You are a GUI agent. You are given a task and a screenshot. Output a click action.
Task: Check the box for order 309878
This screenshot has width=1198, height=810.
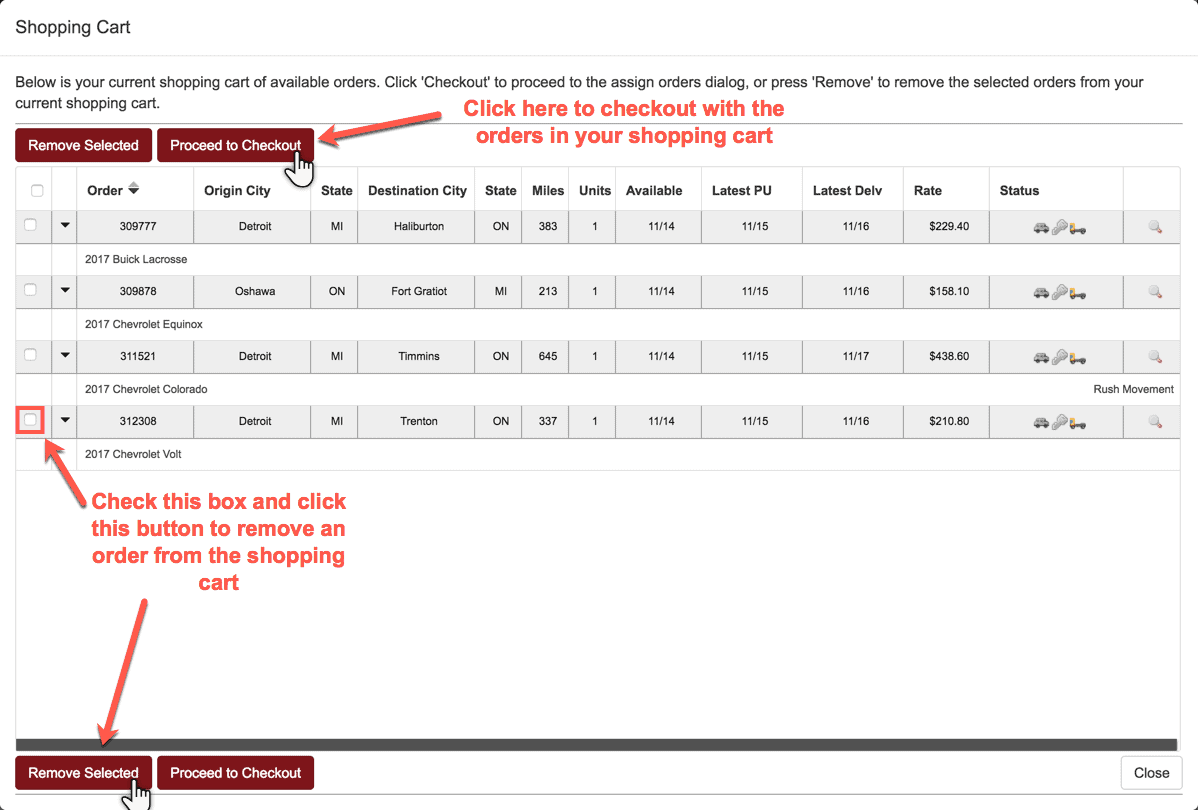click(30, 290)
